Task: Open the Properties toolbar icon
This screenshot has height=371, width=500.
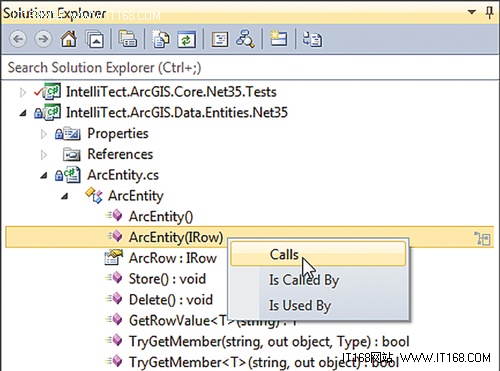Action: coord(220,39)
